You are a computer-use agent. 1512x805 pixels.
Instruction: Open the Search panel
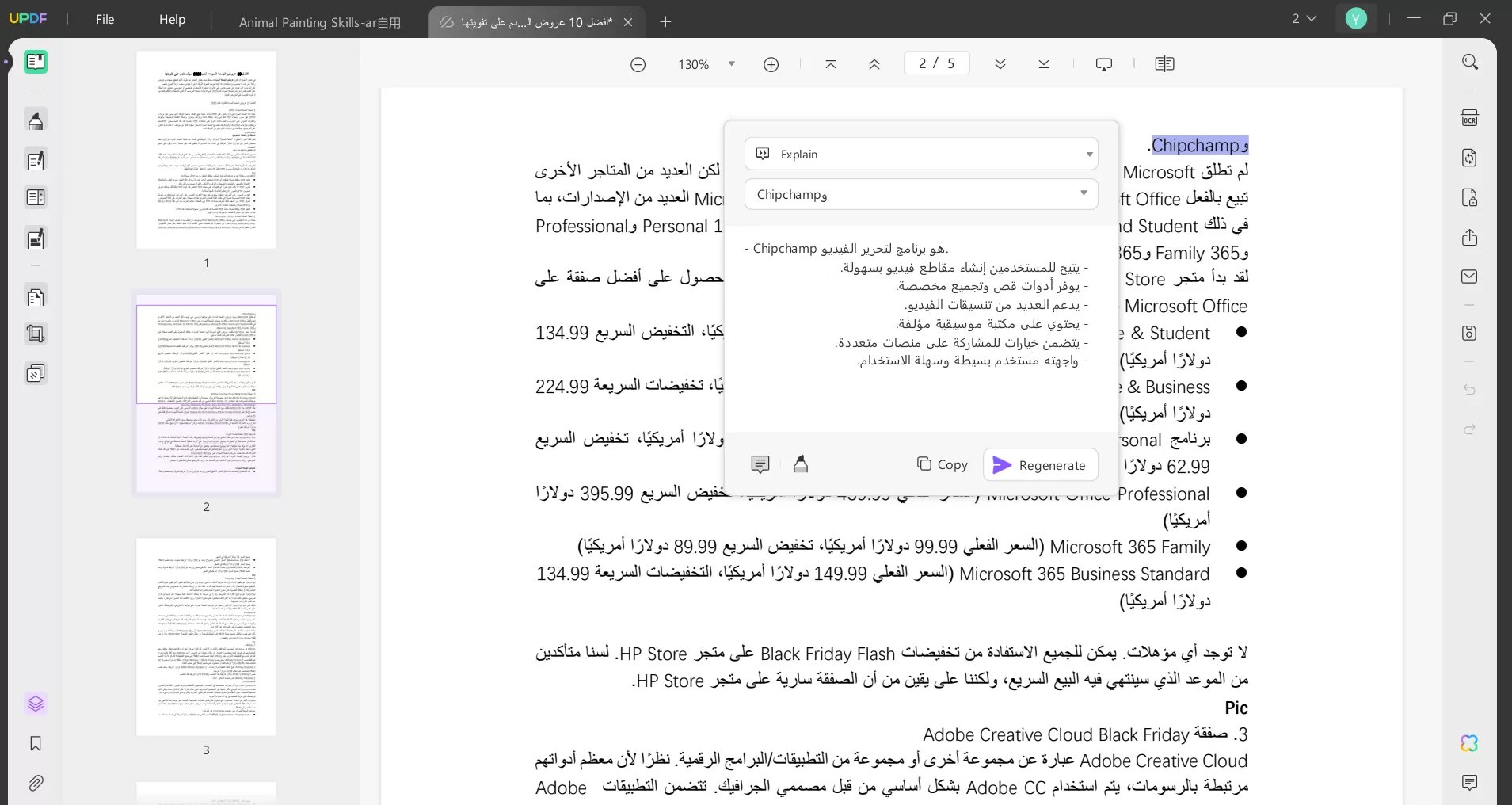pyautogui.click(x=1470, y=62)
